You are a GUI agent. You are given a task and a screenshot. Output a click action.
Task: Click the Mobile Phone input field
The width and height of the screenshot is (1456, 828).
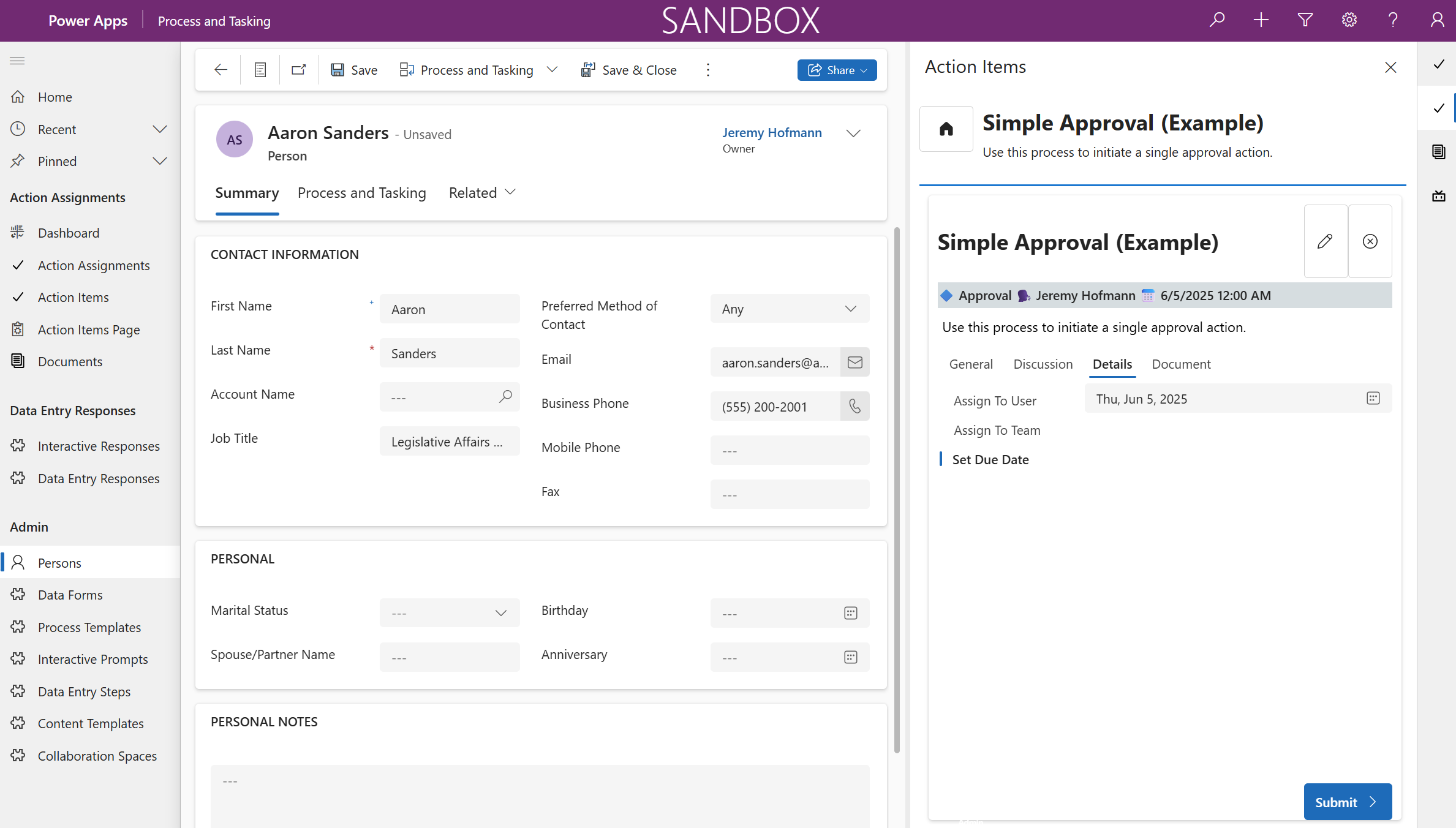point(790,451)
